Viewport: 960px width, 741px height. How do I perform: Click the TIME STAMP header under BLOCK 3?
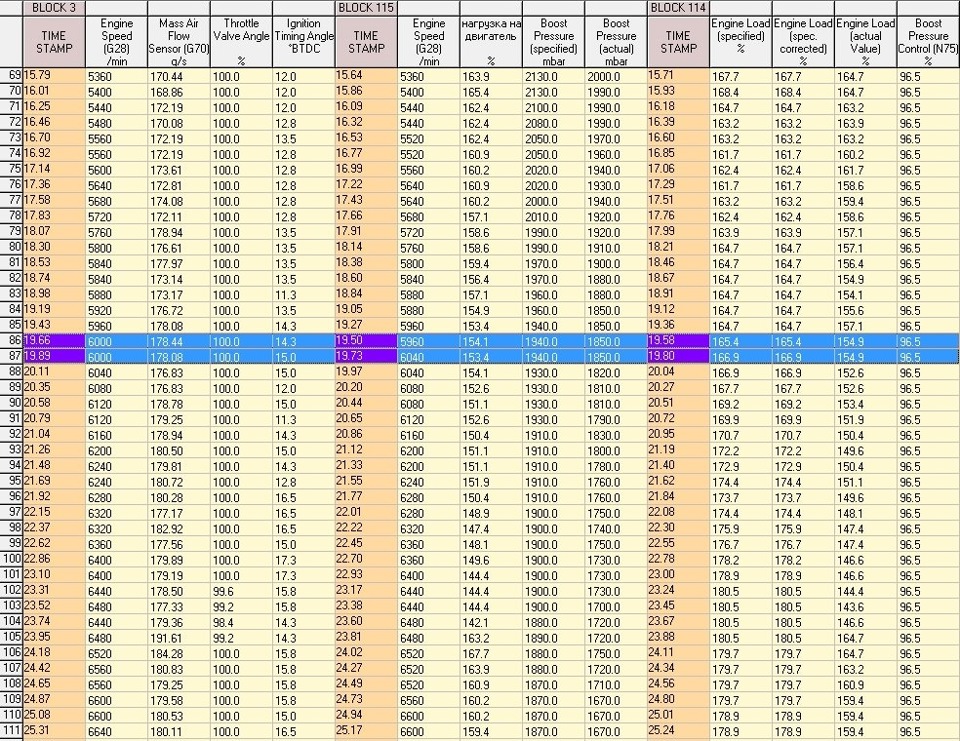pos(54,42)
